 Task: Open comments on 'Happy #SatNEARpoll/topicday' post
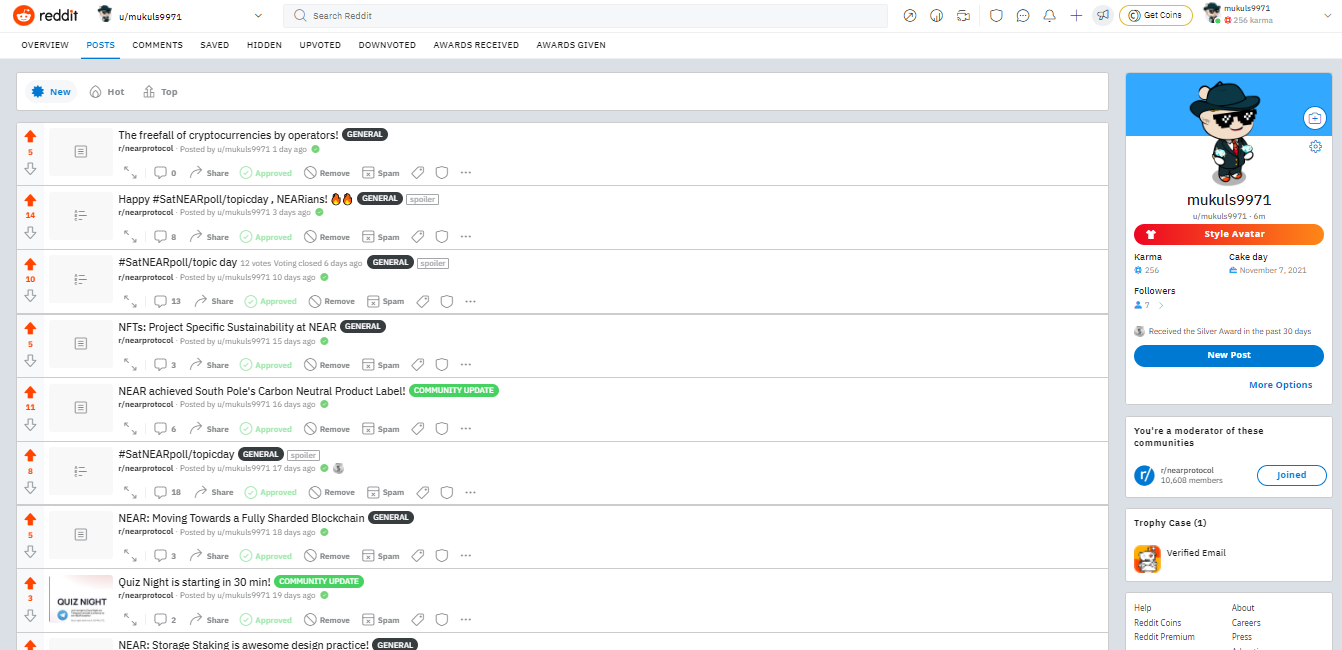tap(165, 237)
